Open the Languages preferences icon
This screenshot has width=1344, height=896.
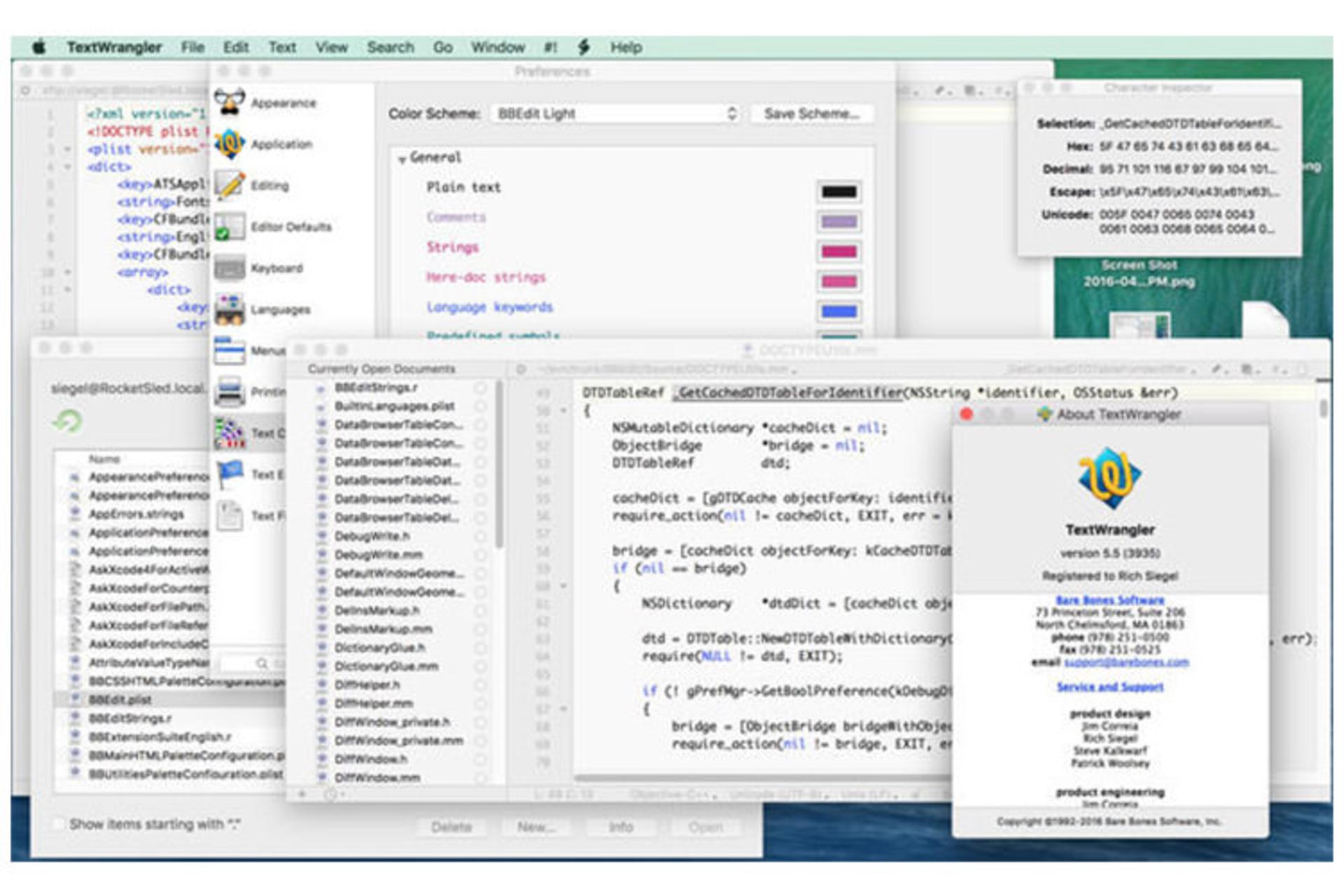(230, 309)
